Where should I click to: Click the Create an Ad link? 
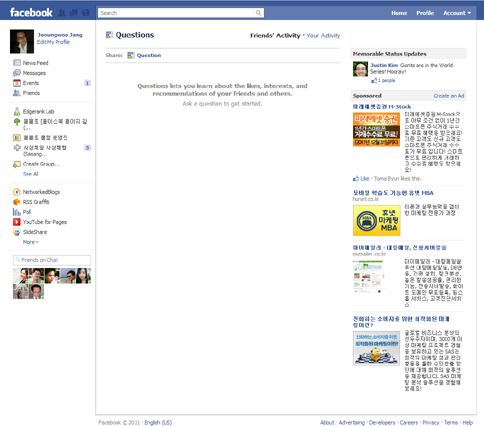point(449,96)
